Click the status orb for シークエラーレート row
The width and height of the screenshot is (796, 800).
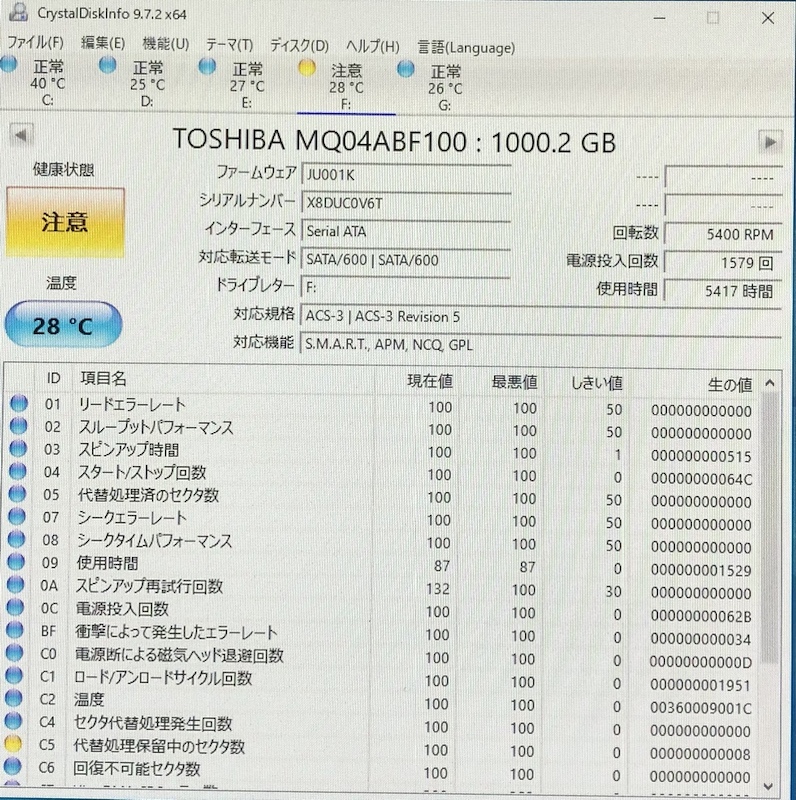coord(17,516)
